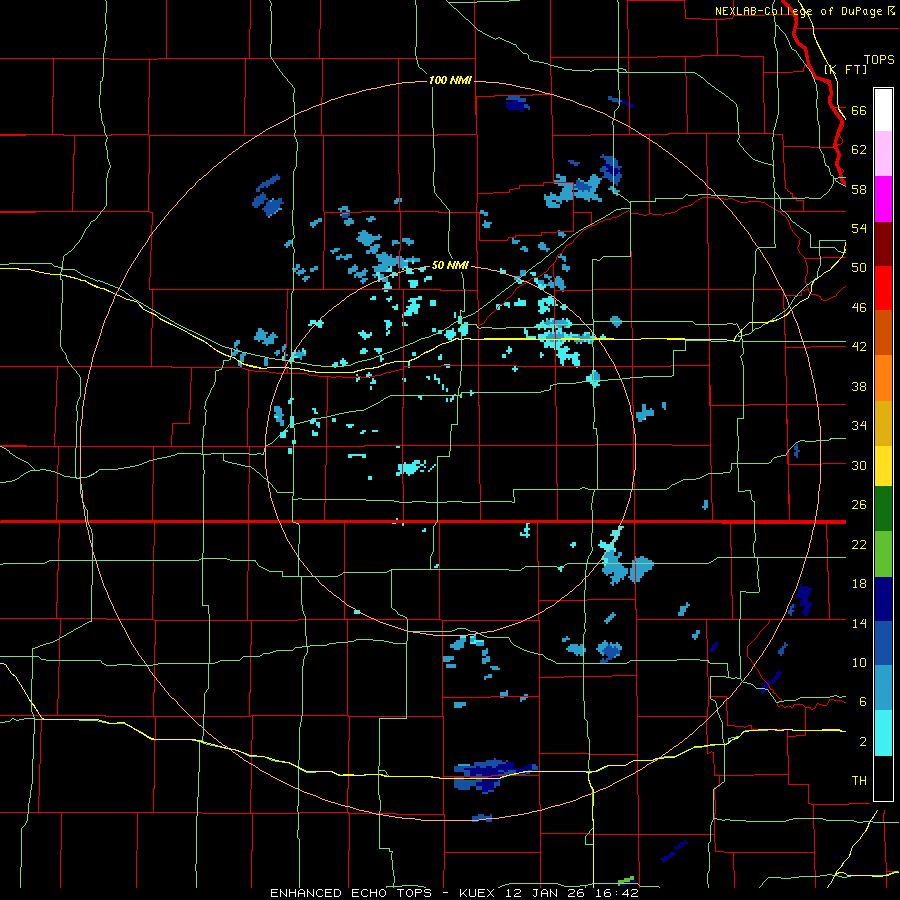Click the '42' legend value
This screenshot has height=900, width=900.
(x=859, y=346)
